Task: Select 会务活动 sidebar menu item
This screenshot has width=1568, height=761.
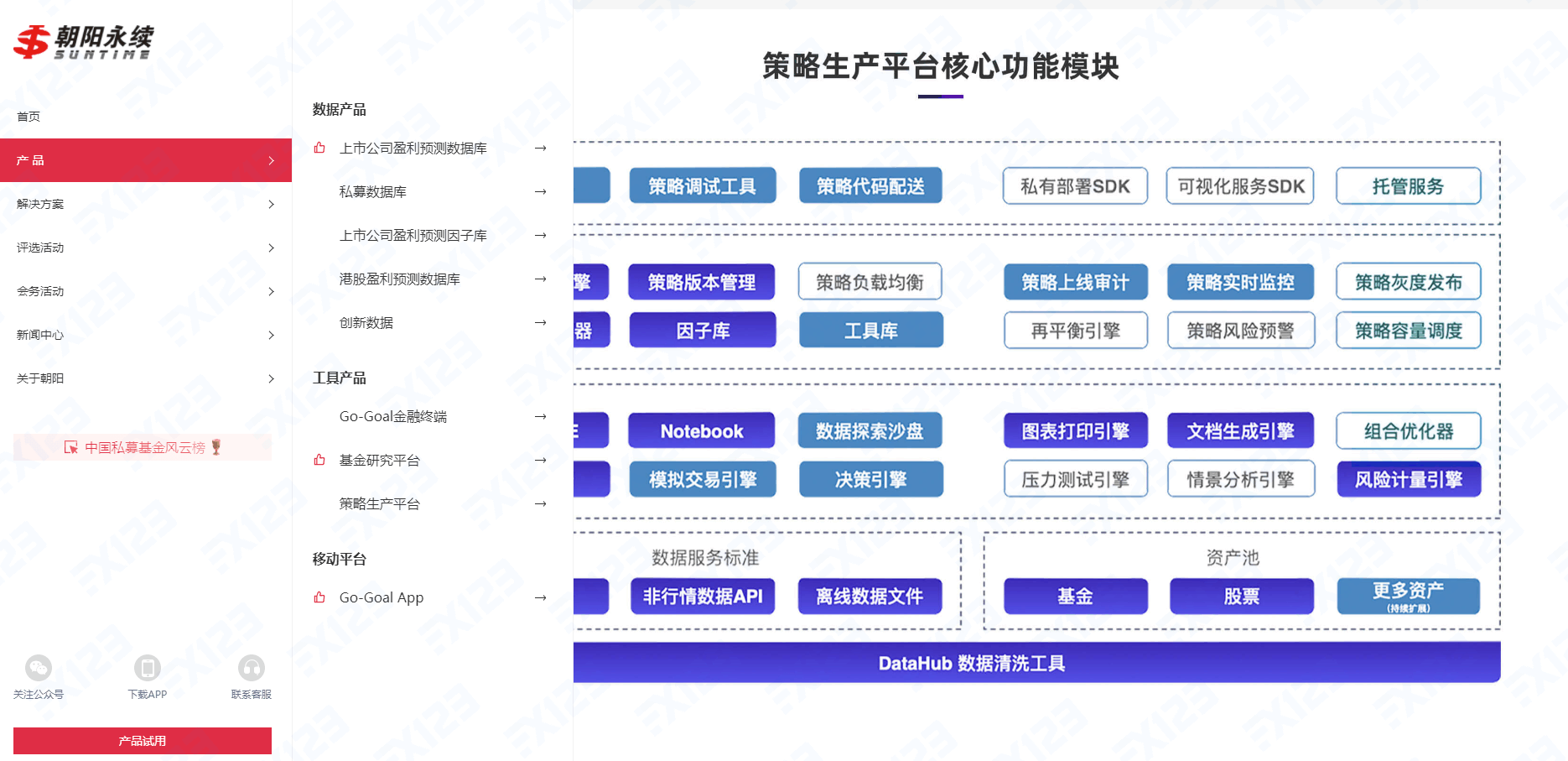Action: point(146,291)
